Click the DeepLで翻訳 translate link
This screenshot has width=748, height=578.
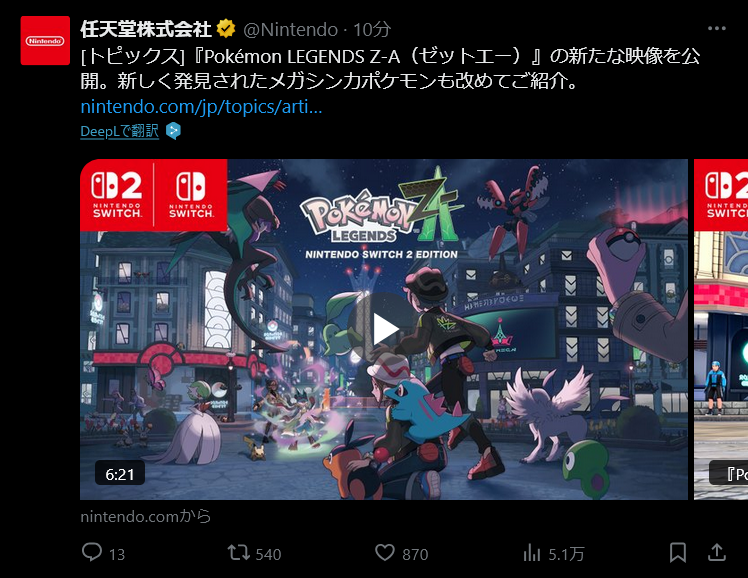[x=119, y=131]
